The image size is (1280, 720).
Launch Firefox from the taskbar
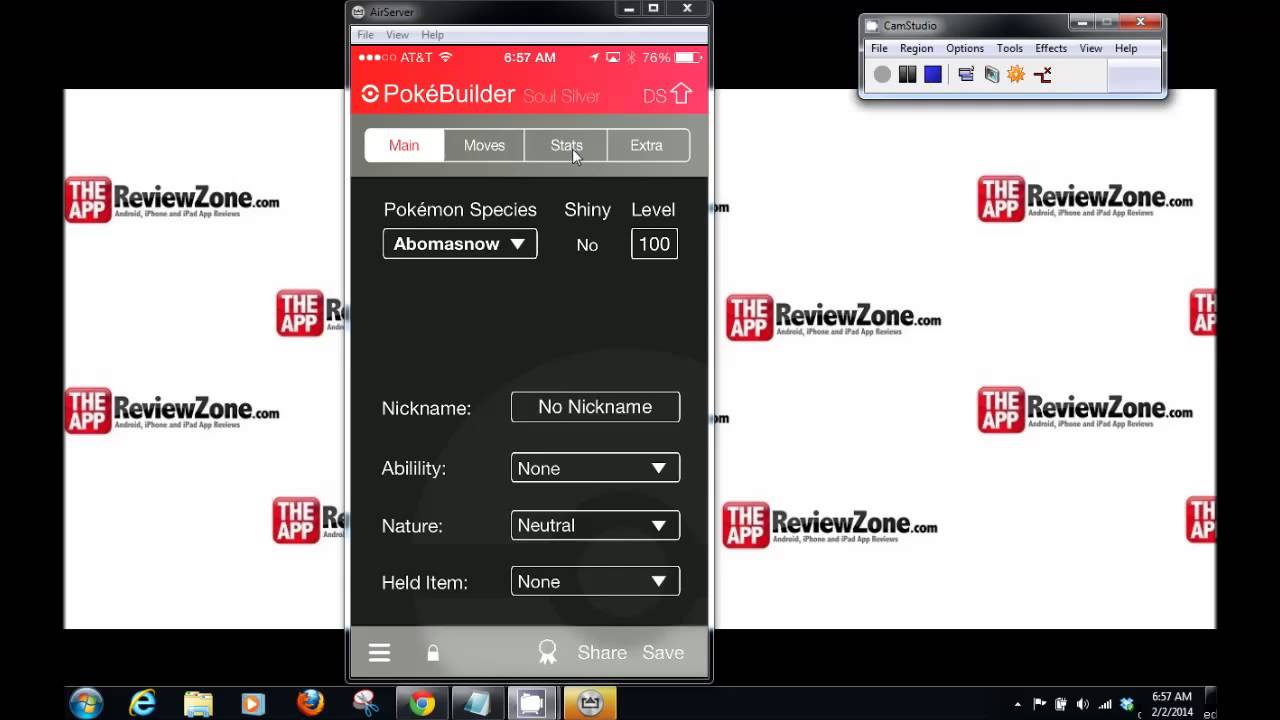tap(310, 703)
